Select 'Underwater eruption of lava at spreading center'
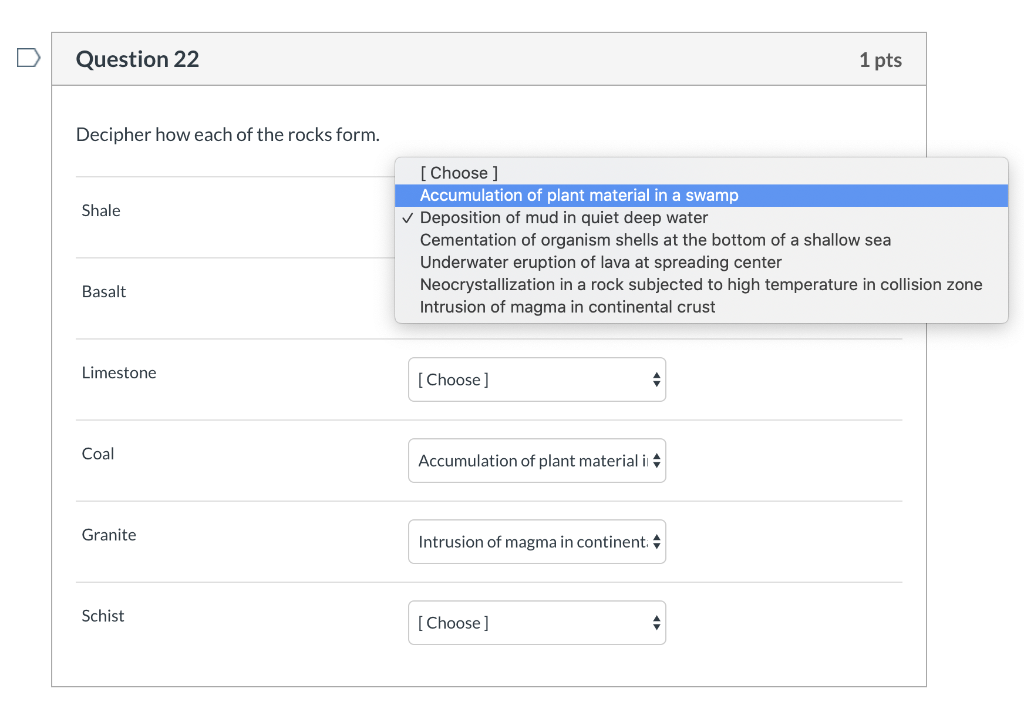Image resolution: width=1024 pixels, height=712 pixels. pos(701,262)
